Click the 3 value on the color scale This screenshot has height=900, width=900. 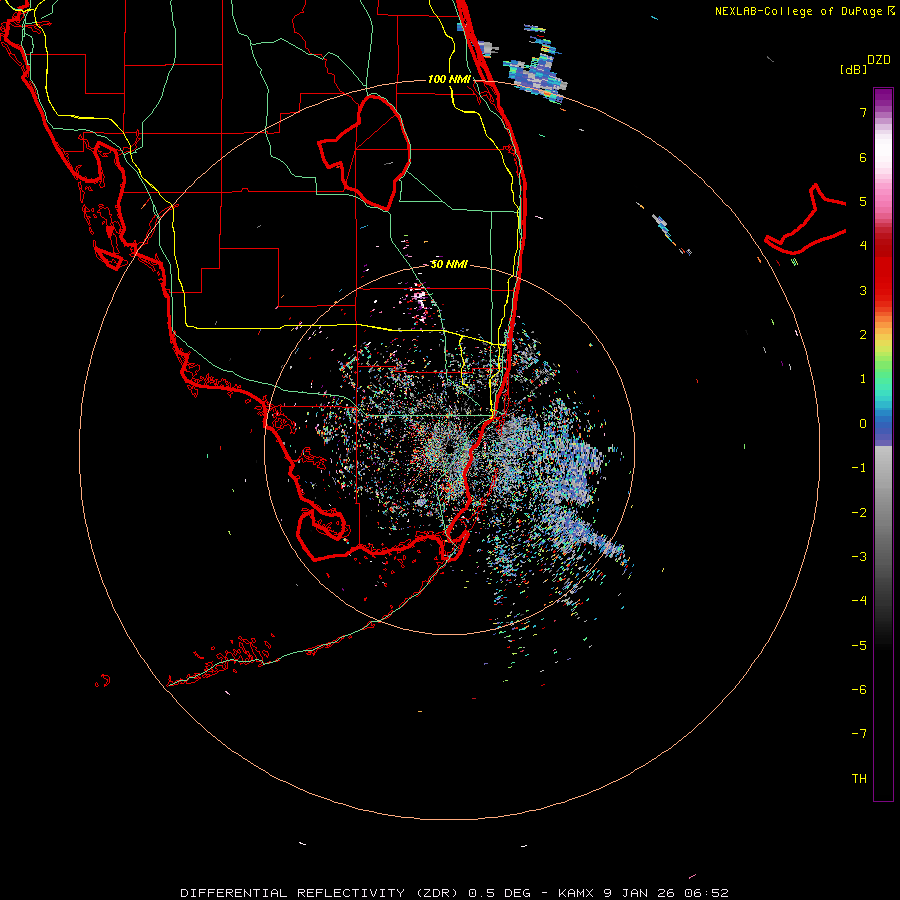pos(863,290)
